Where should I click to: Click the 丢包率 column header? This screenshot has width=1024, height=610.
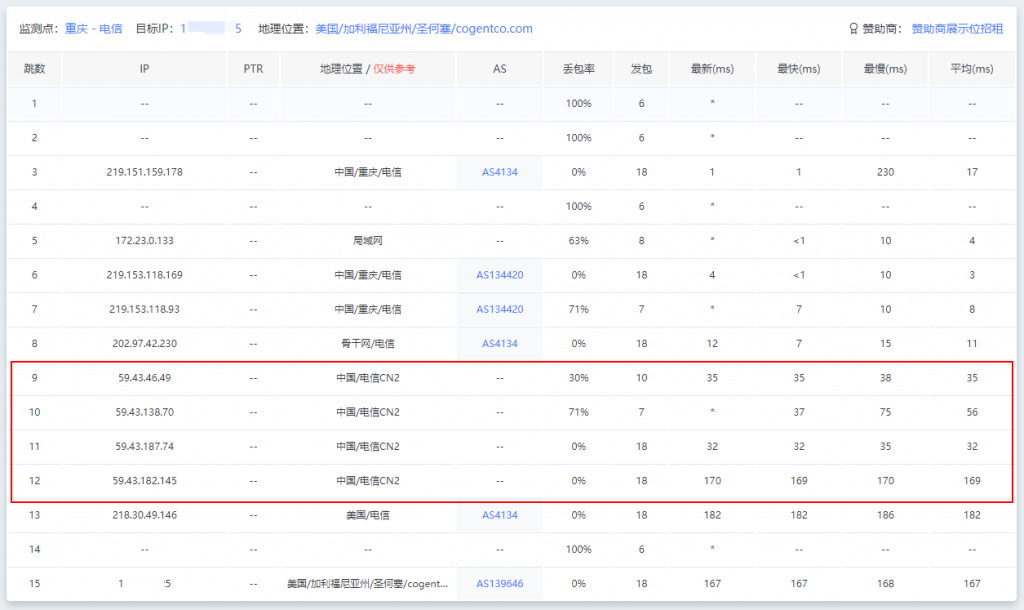pyautogui.click(x=578, y=69)
